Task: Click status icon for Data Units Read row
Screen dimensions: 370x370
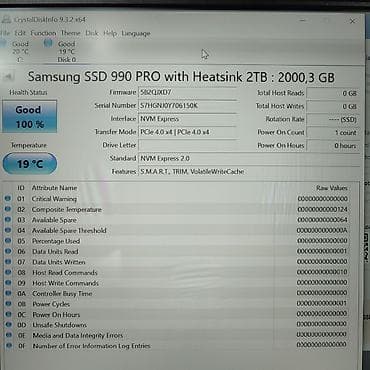Action: pyautogui.click(x=8, y=251)
